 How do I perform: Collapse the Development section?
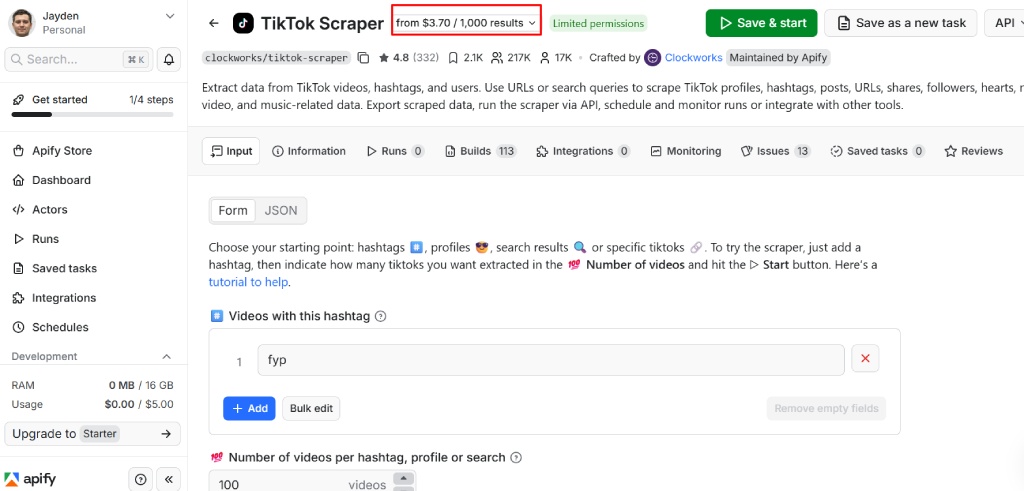[167, 356]
